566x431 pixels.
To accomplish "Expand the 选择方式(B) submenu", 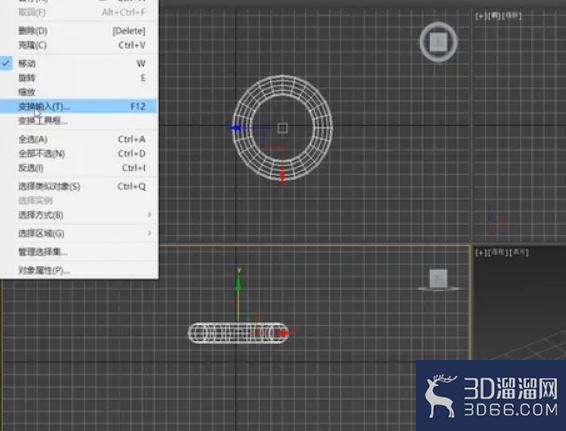I will pyautogui.click(x=78, y=215).
